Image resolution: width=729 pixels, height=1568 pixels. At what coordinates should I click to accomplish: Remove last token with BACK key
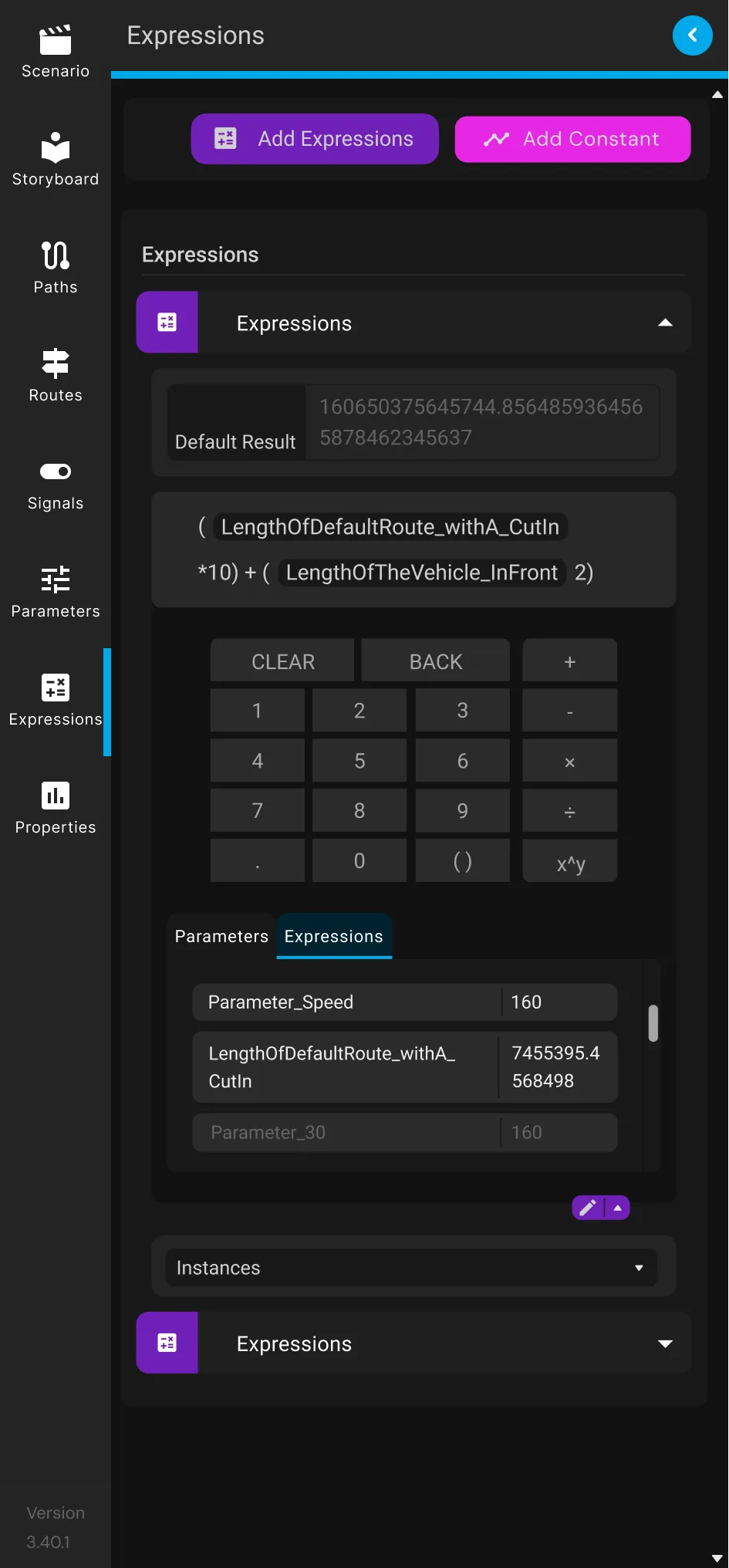click(x=435, y=661)
